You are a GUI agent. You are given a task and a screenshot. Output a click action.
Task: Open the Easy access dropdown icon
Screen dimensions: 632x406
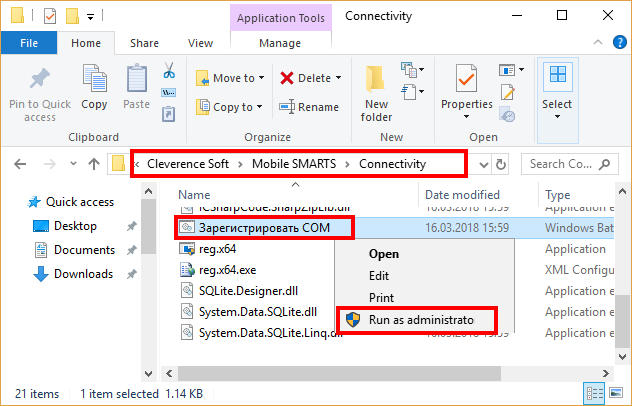coord(412,92)
